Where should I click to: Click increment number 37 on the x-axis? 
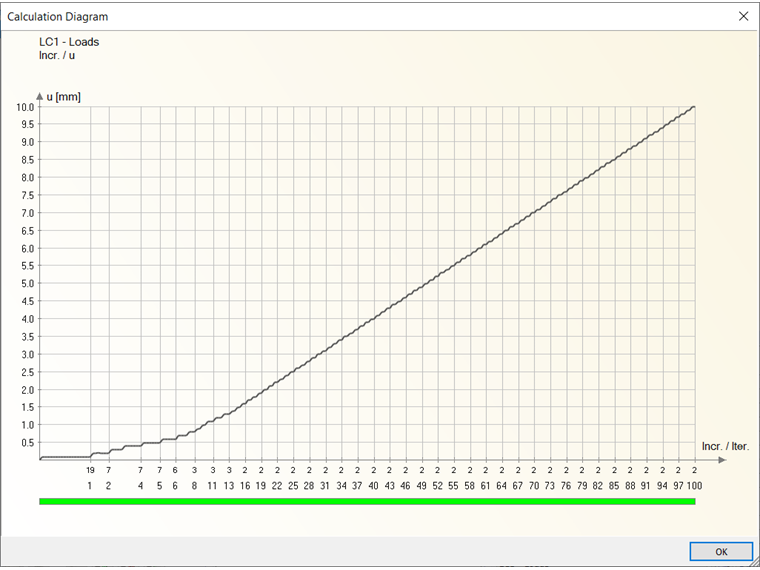point(357,486)
